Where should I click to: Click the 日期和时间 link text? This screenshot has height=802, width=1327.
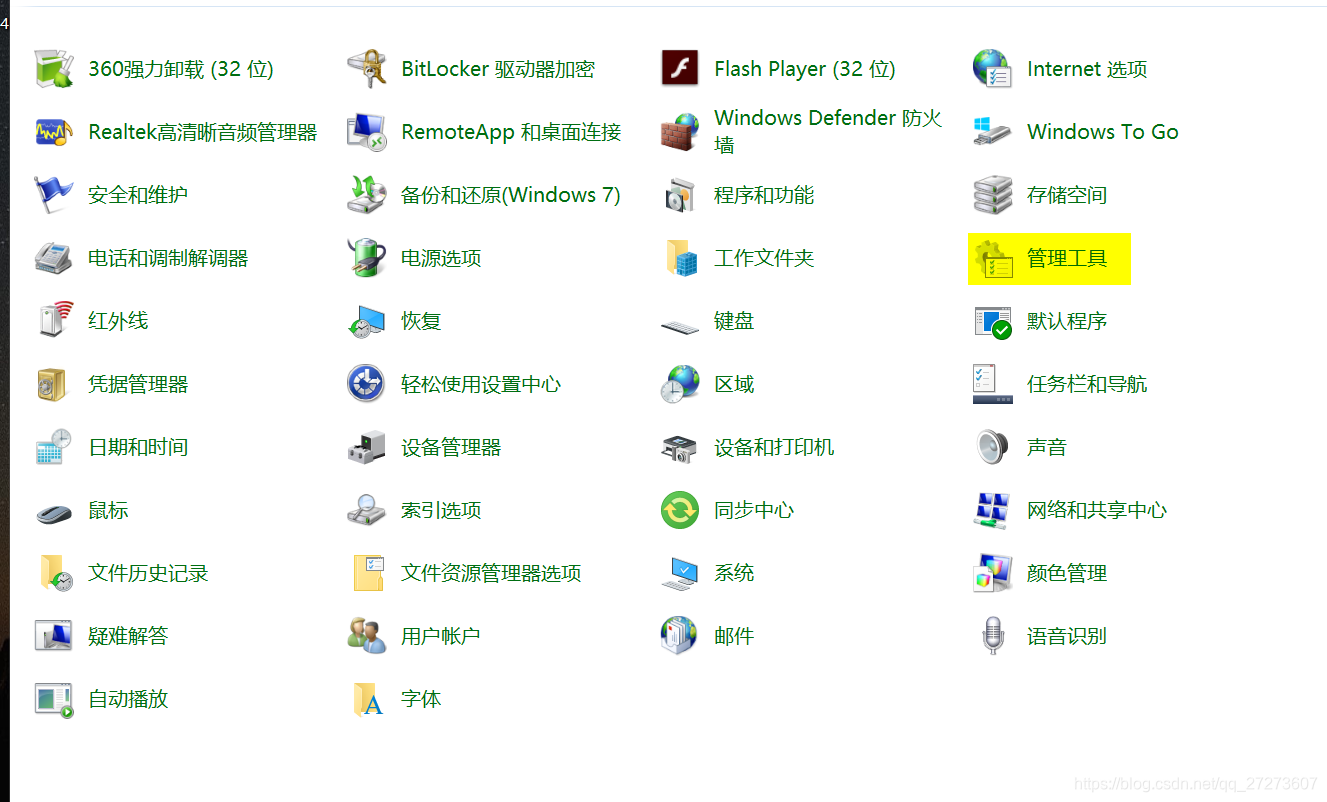pos(138,447)
